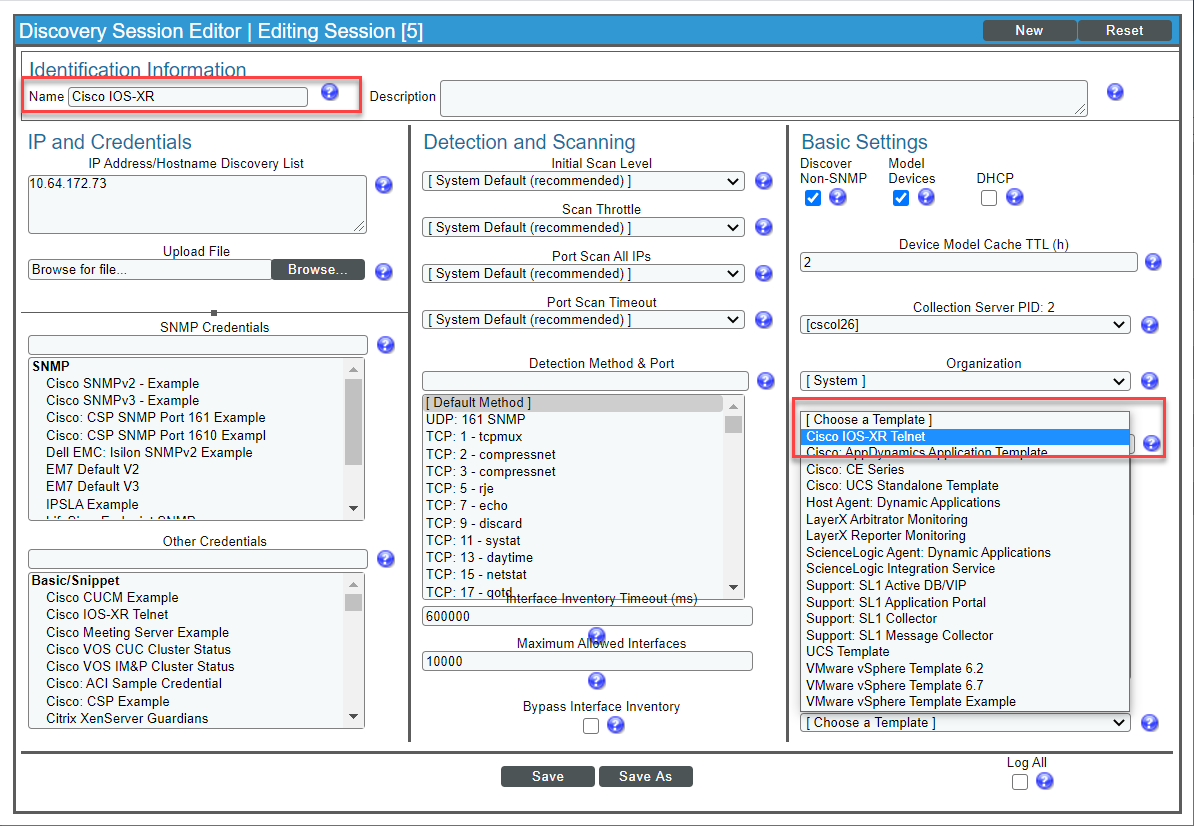Click the Reset button
Screen dimensions: 1194x826
[1125, 30]
